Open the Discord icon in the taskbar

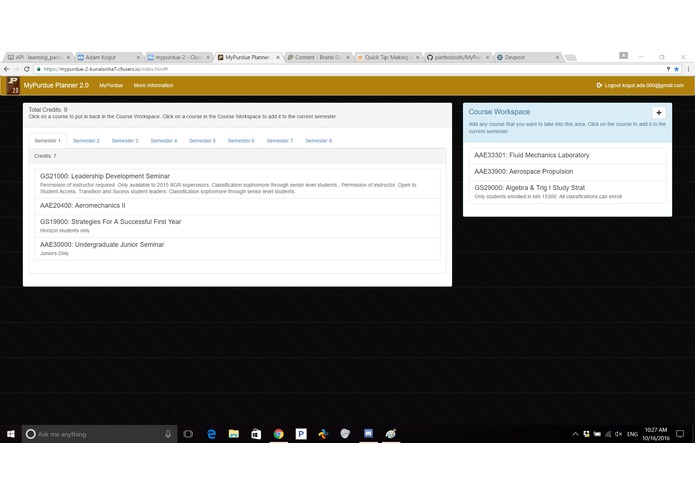coord(368,434)
